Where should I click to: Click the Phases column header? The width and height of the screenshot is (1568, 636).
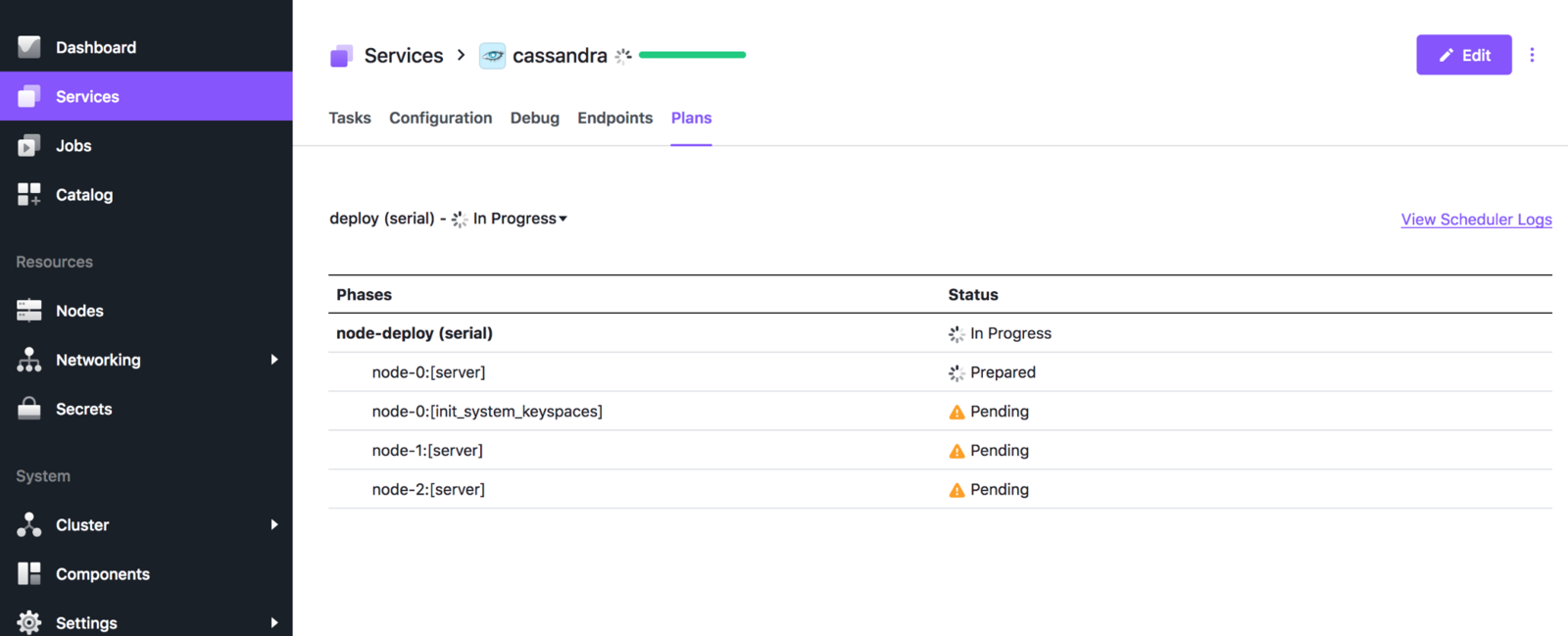pyautogui.click(x=364, y=295)
